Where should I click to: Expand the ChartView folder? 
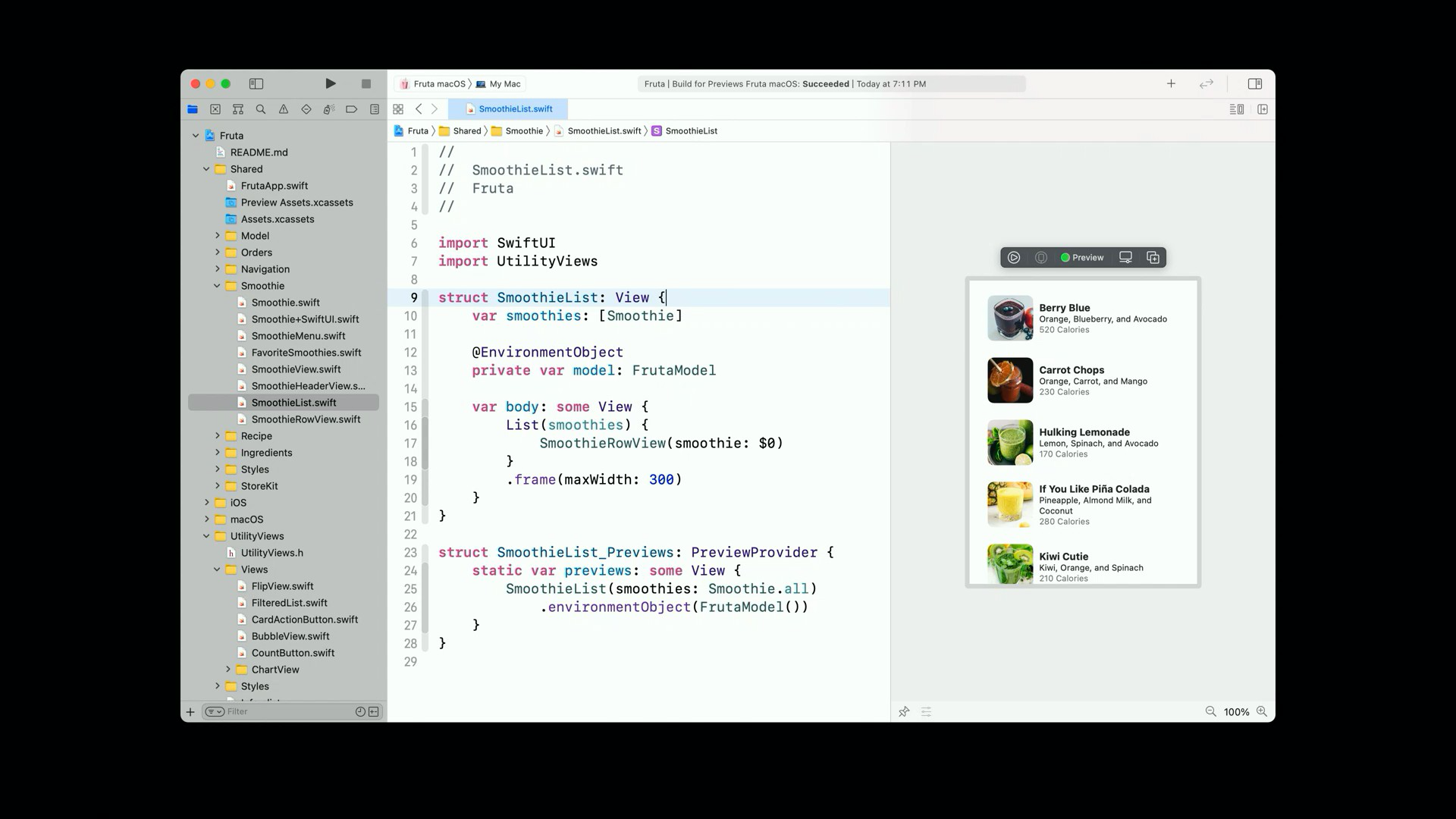[227, 670]
